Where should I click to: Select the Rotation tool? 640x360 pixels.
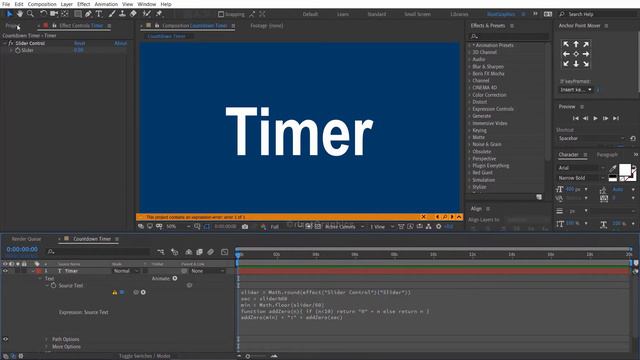(x=43, y=14)
